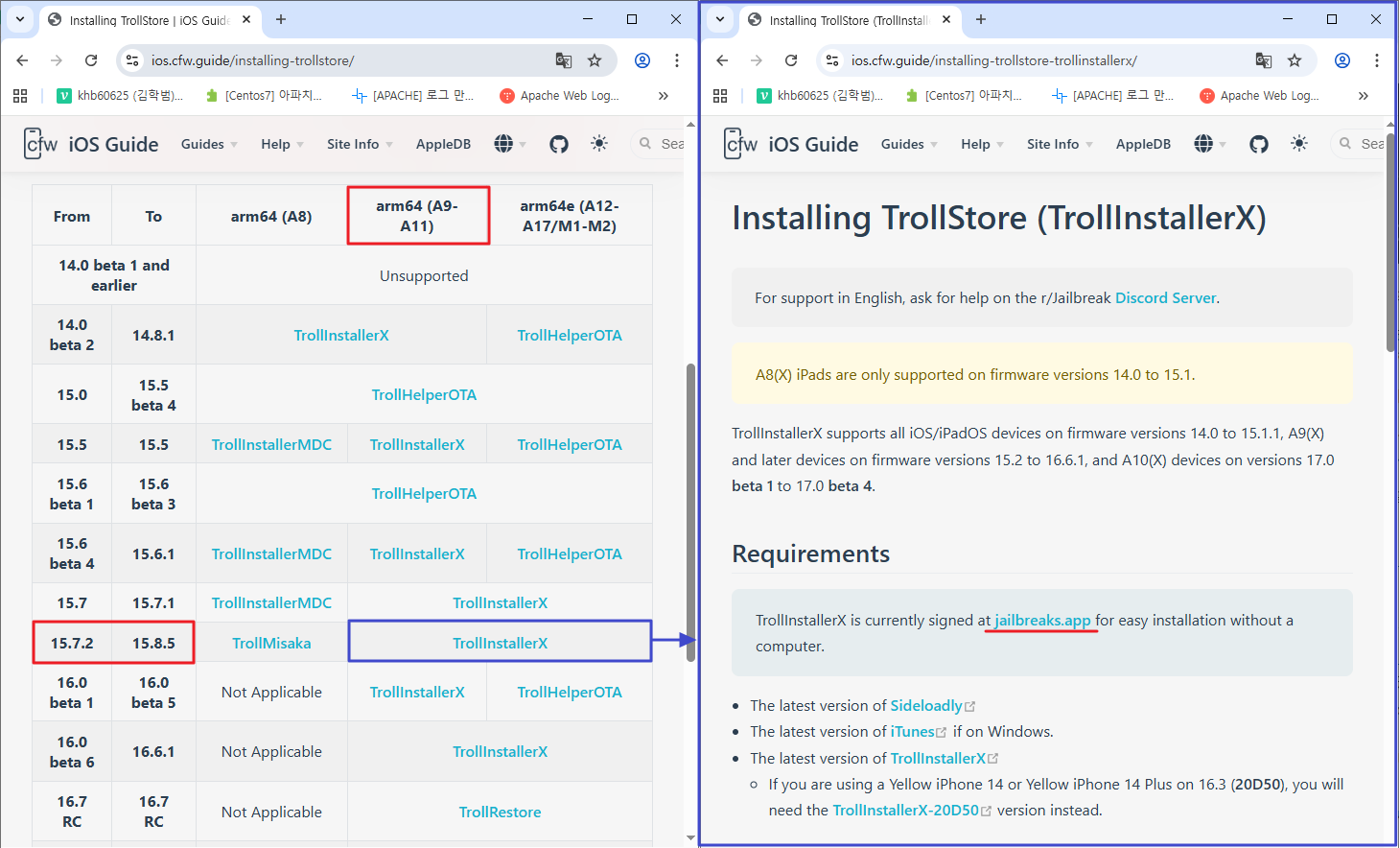Open Discord Server link in right window

pos(1165,298)
